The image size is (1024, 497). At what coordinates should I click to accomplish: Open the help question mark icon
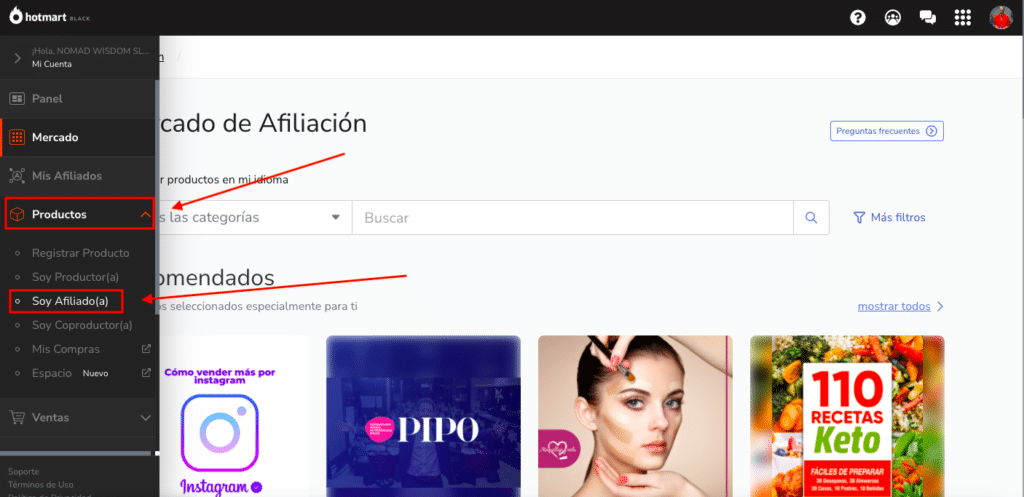(857, 17)
